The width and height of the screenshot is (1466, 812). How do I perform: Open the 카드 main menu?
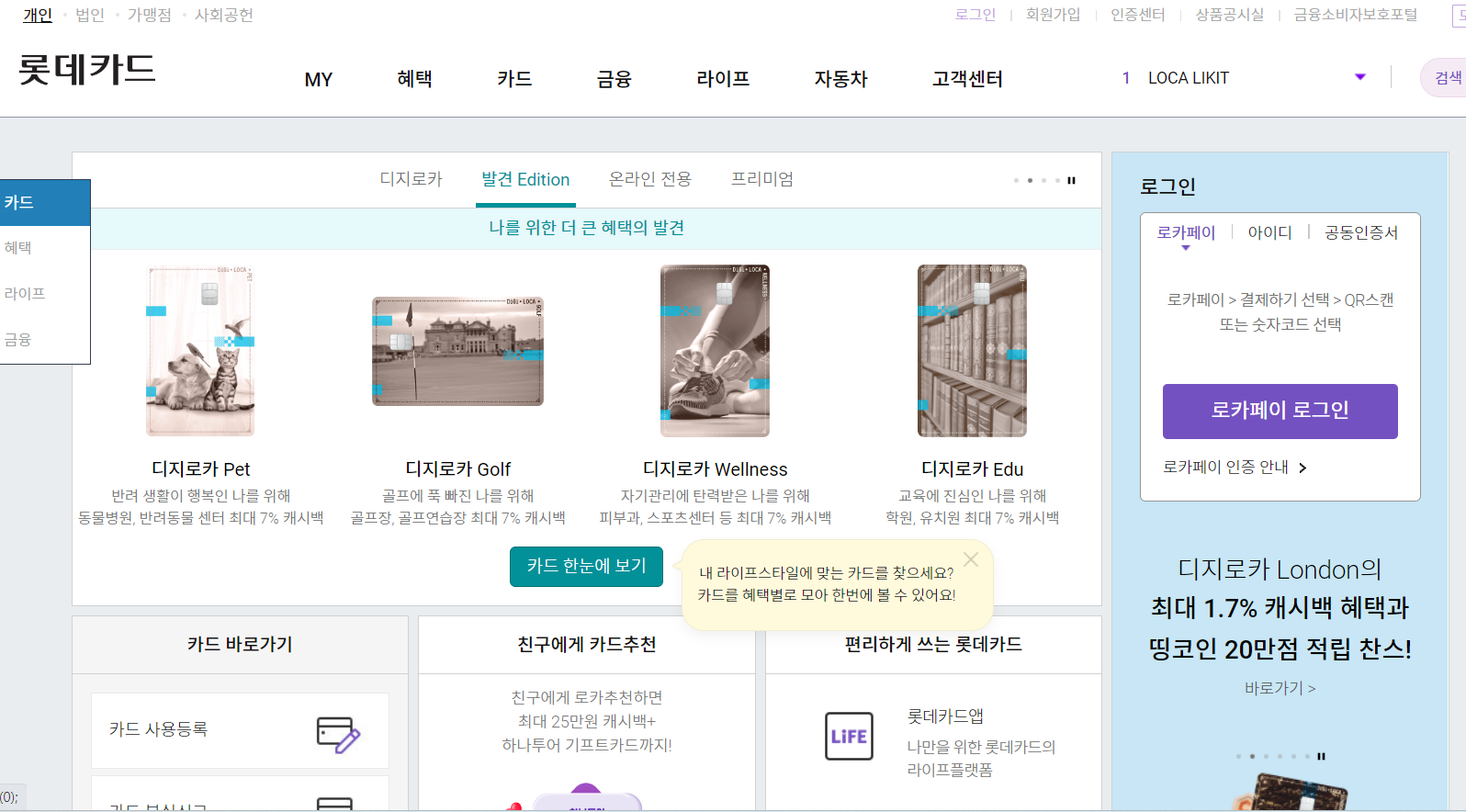(x=514, y=79)
